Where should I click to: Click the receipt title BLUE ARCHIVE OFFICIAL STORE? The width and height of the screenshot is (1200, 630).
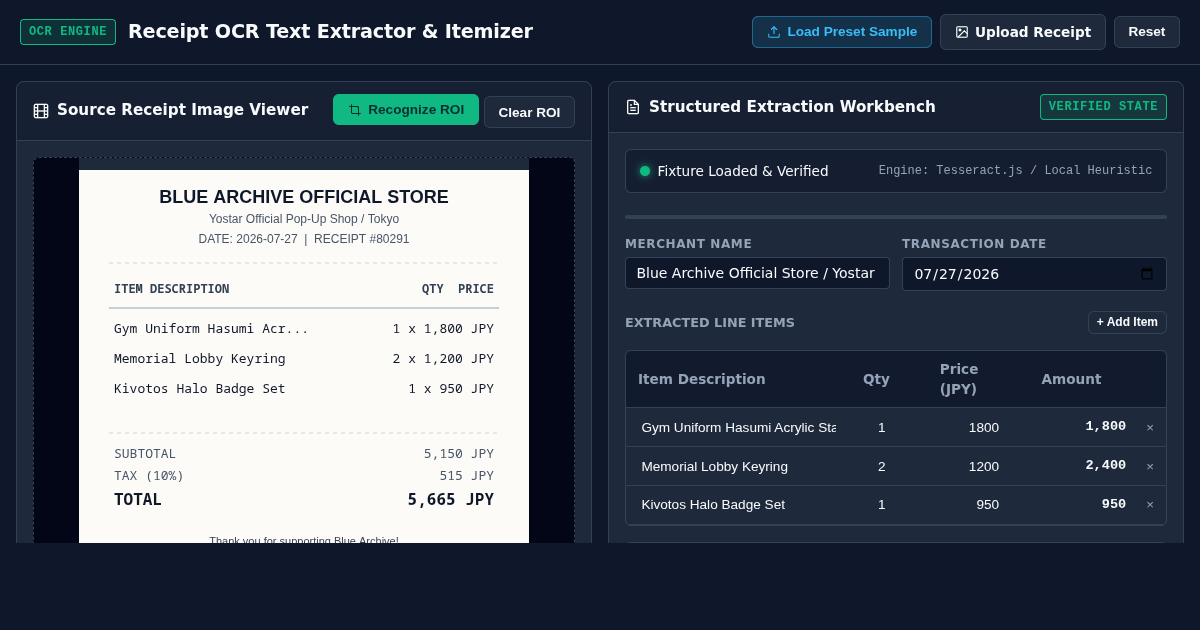[x=304, y=197]
